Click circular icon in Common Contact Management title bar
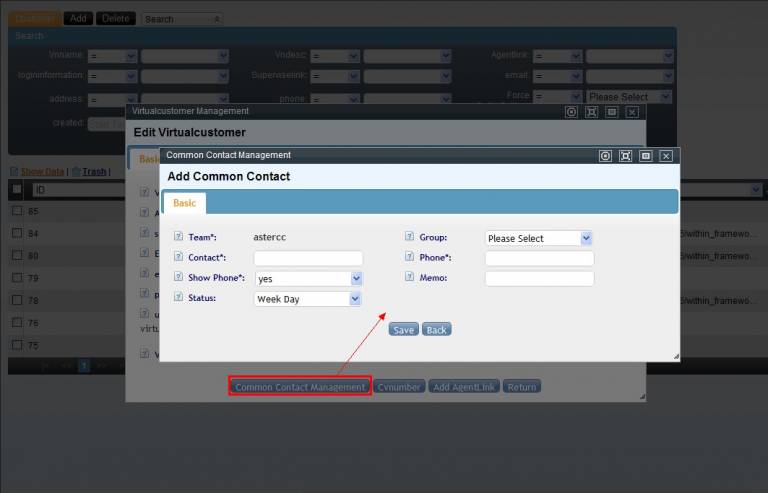 pos(605,156)
